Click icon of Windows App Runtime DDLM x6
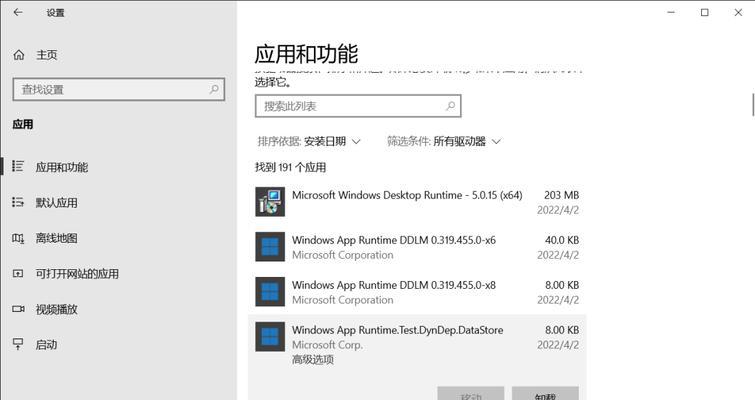Viewport: 755px width, 400px height. point(270,247)
